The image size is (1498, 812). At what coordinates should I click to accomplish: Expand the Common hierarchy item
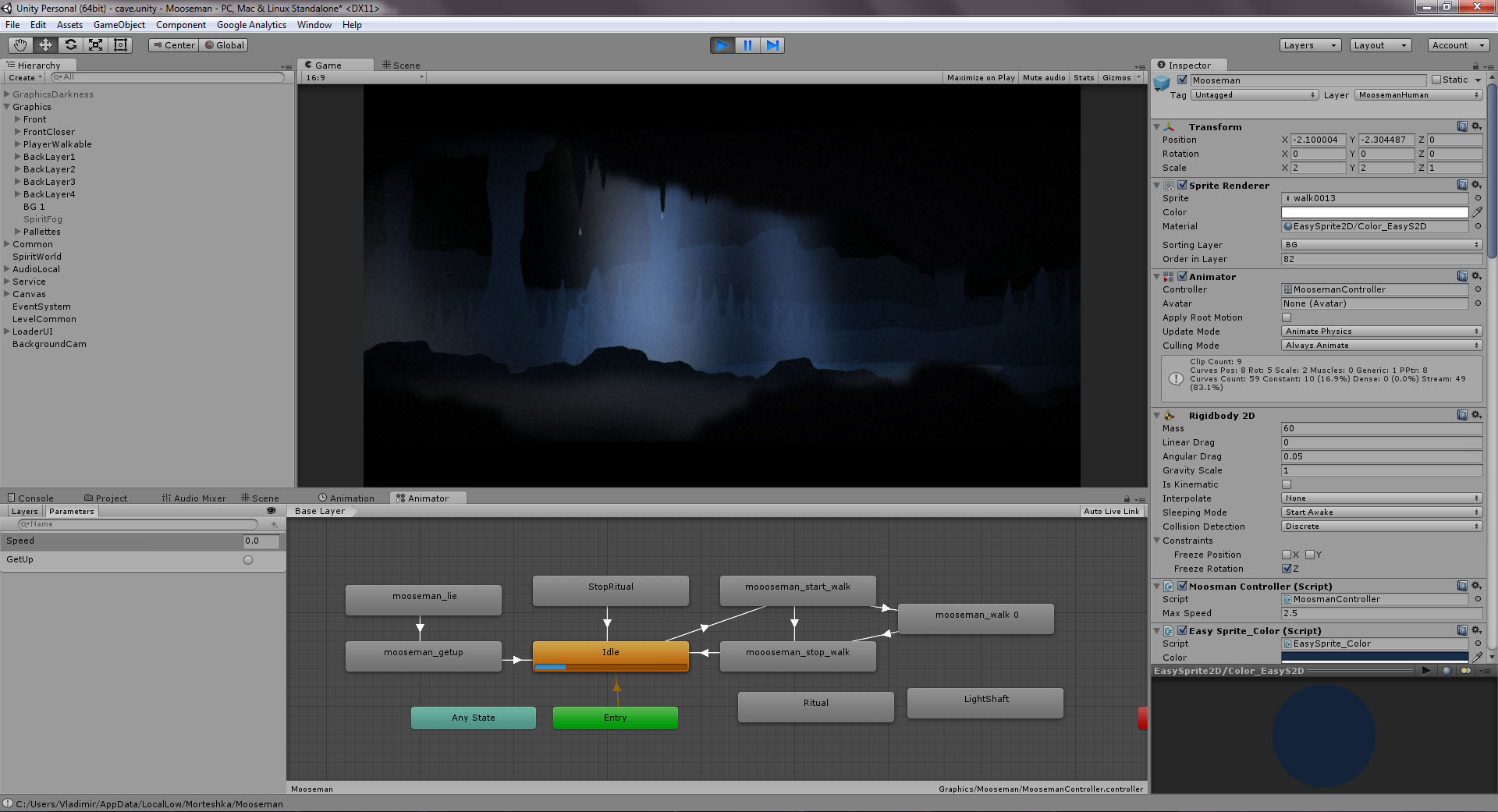click(x=7, y=244)
